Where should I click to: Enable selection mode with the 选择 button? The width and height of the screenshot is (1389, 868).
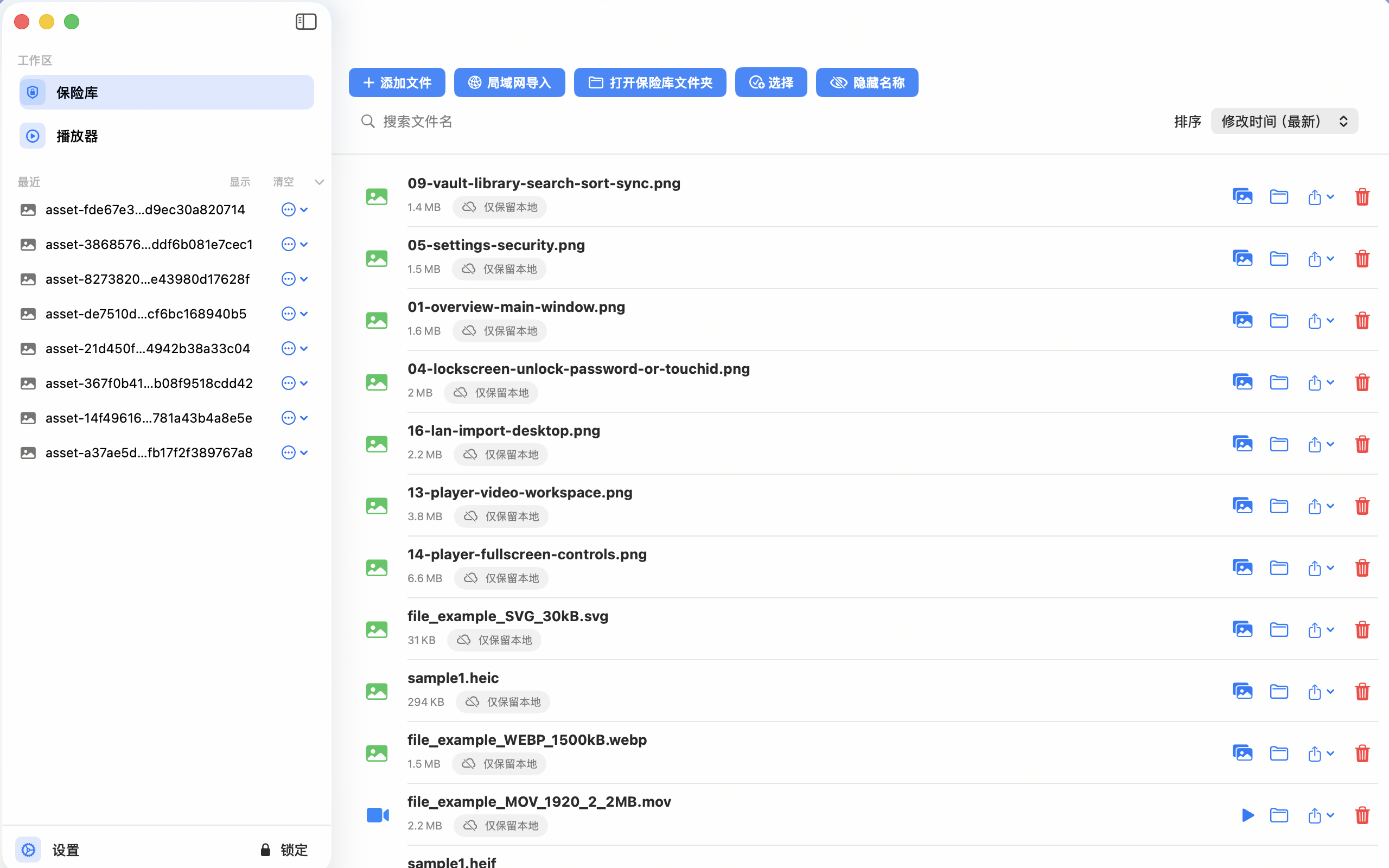[x=771, y=82]
